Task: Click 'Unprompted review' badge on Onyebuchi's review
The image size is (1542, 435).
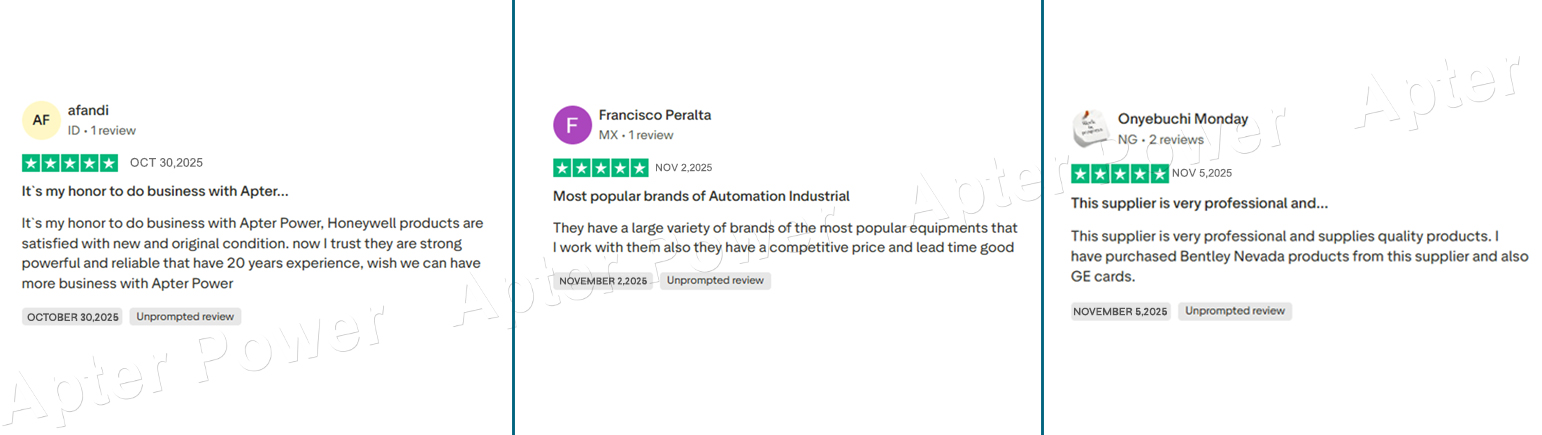Action: pos(1234,311)
